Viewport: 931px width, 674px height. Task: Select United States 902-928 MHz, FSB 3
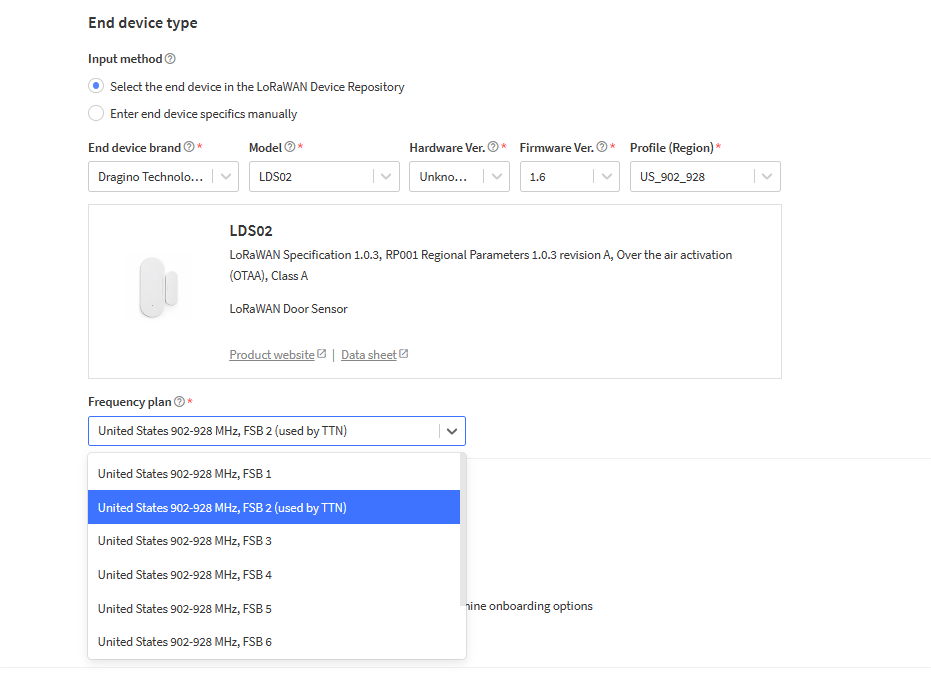click(274, 541)
